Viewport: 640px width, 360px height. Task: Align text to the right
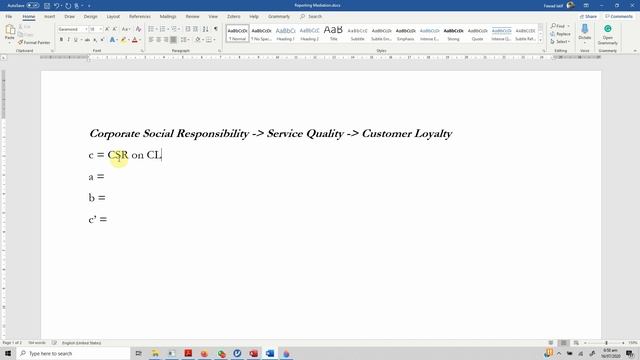(166, 40)
